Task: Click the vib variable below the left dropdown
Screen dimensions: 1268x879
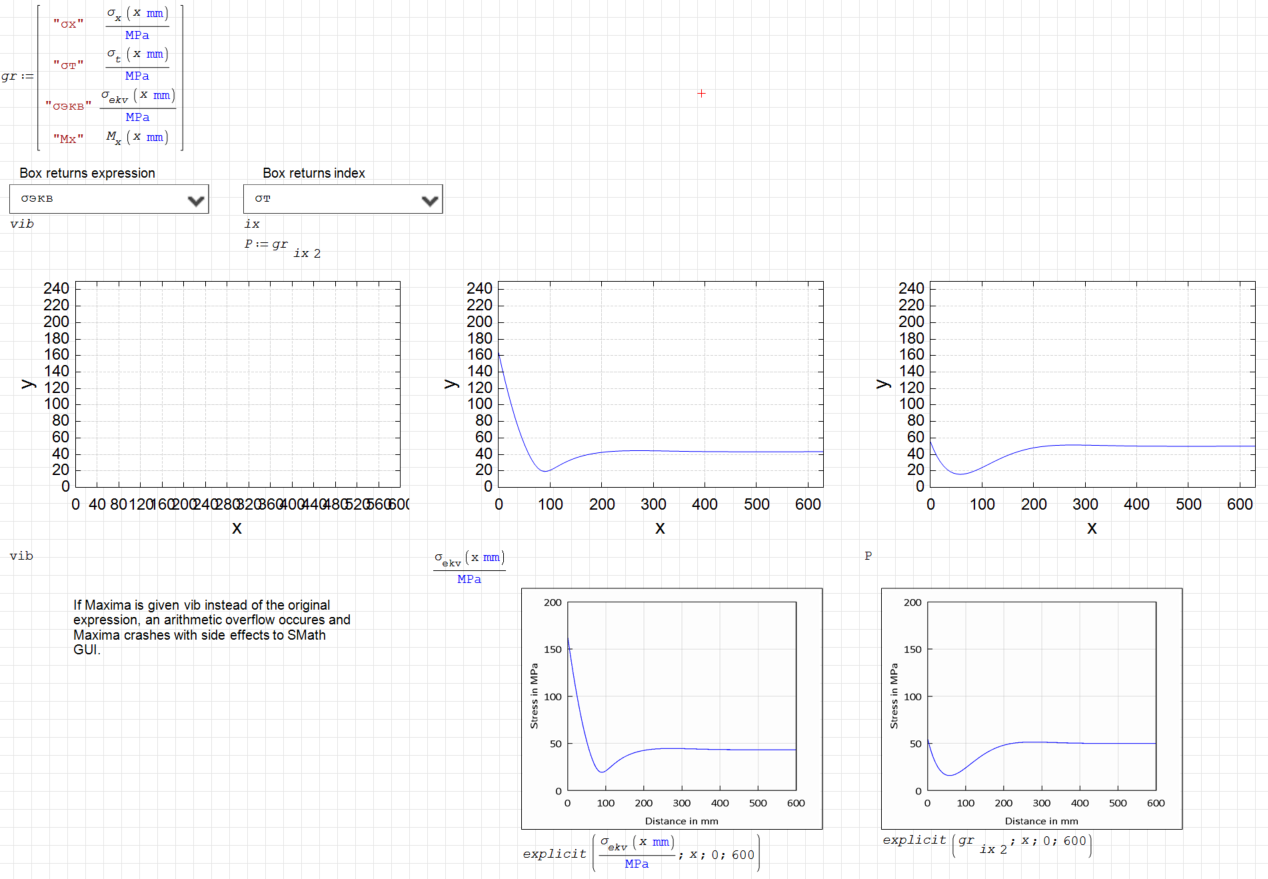Action: pos(22,224)
